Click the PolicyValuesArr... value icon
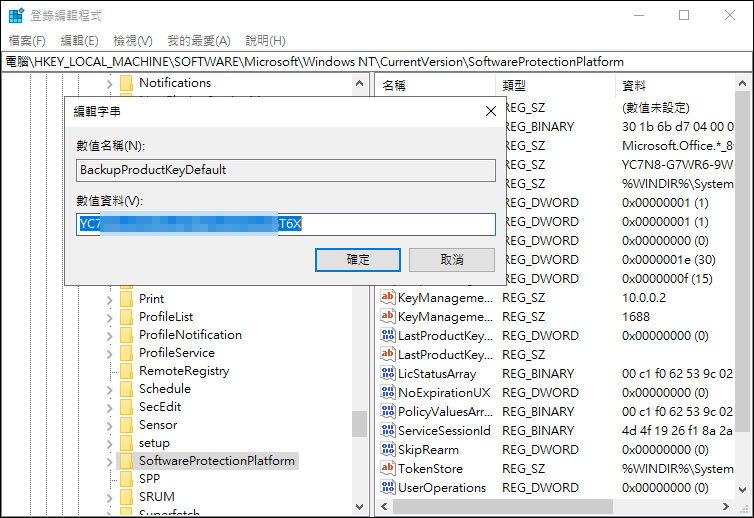Viewport: 754px width, 518px height. (388, 411)
